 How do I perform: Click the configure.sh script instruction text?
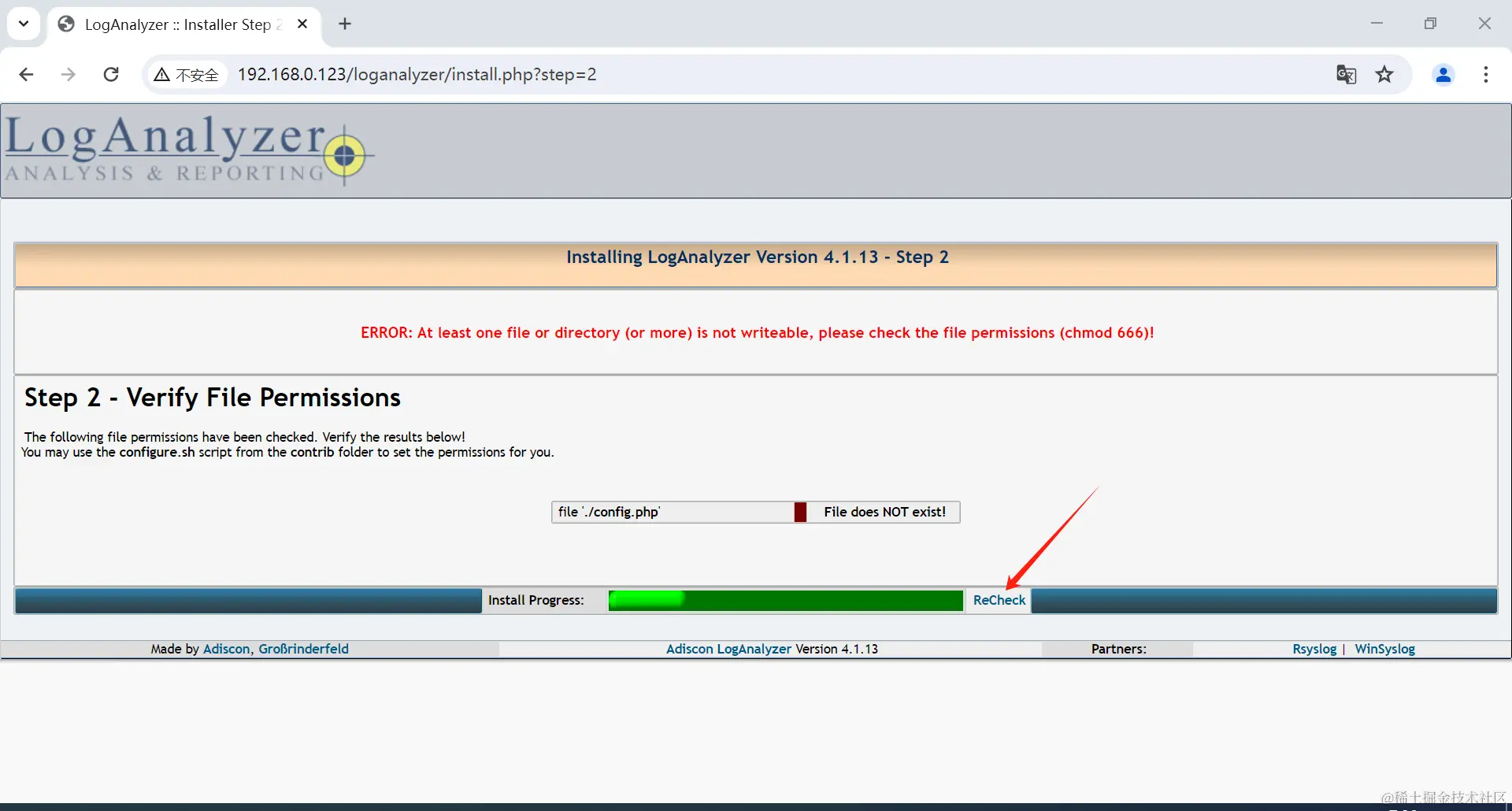[287, 452]
